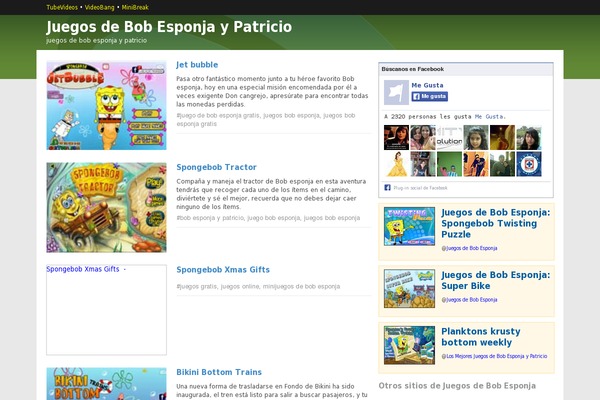600x400 pixels.
Task: Open the Spongebob Tractor game thumbnail
Action: [x=106, y=207]
